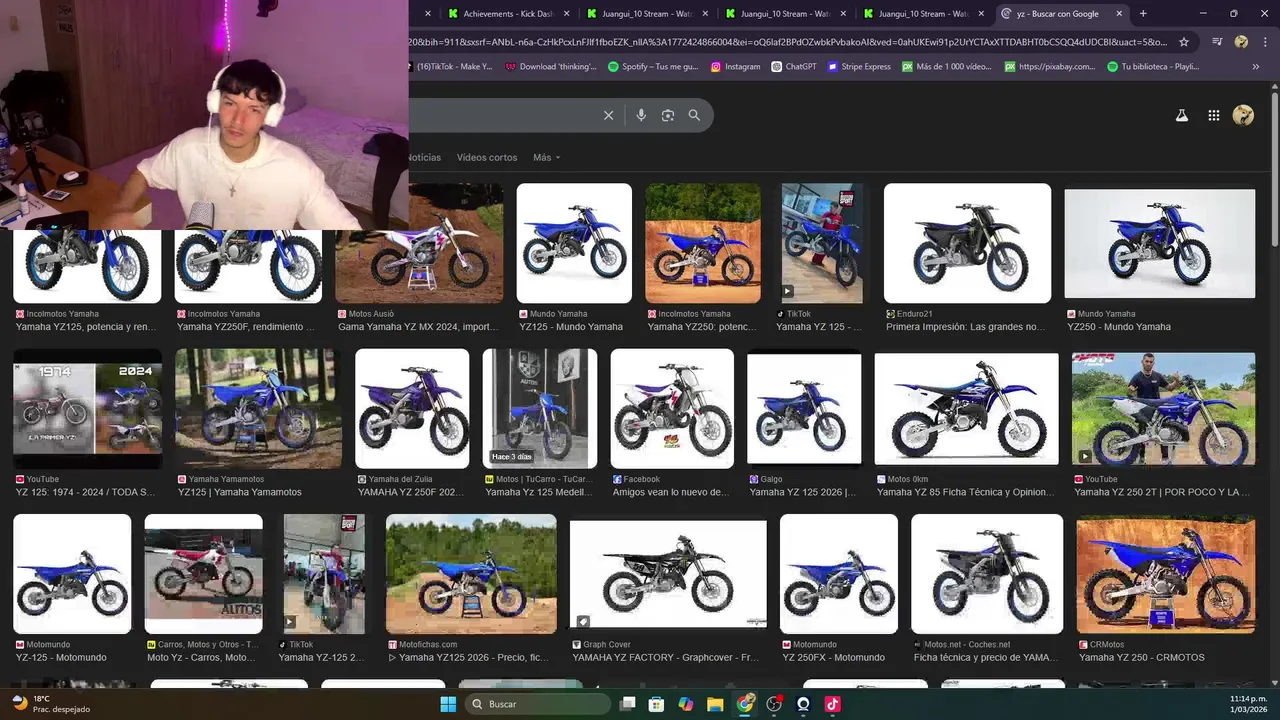Open the Google apps grid
Image resolution: width=1280 pixels, height=720 pixels.
1213,115
